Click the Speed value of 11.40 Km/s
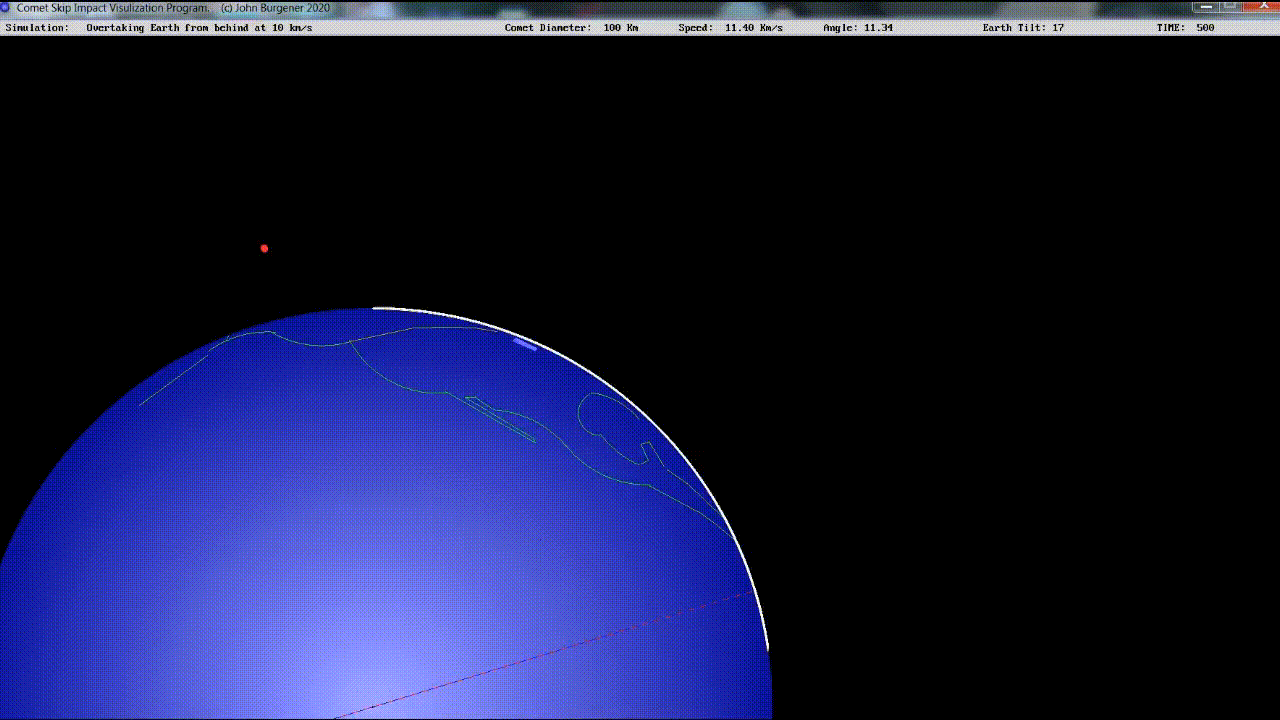Screen dimensions: 1280x720 [758, 28]
